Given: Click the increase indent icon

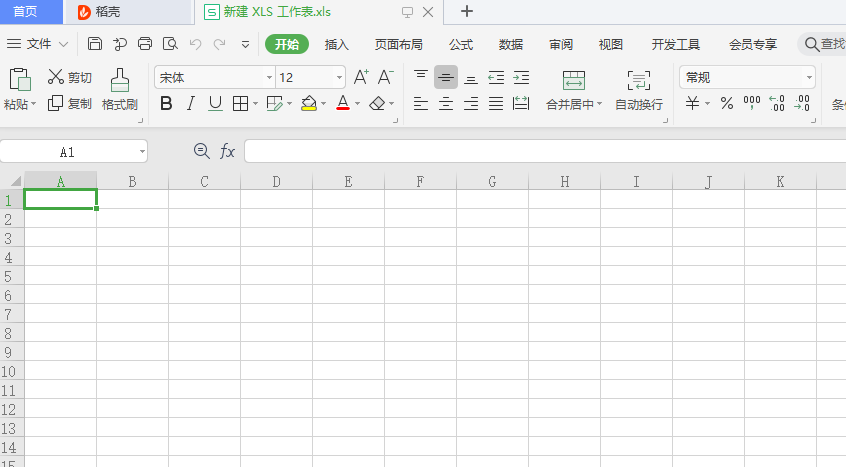Looking at the screenshot, I should [x=521, y=78].
